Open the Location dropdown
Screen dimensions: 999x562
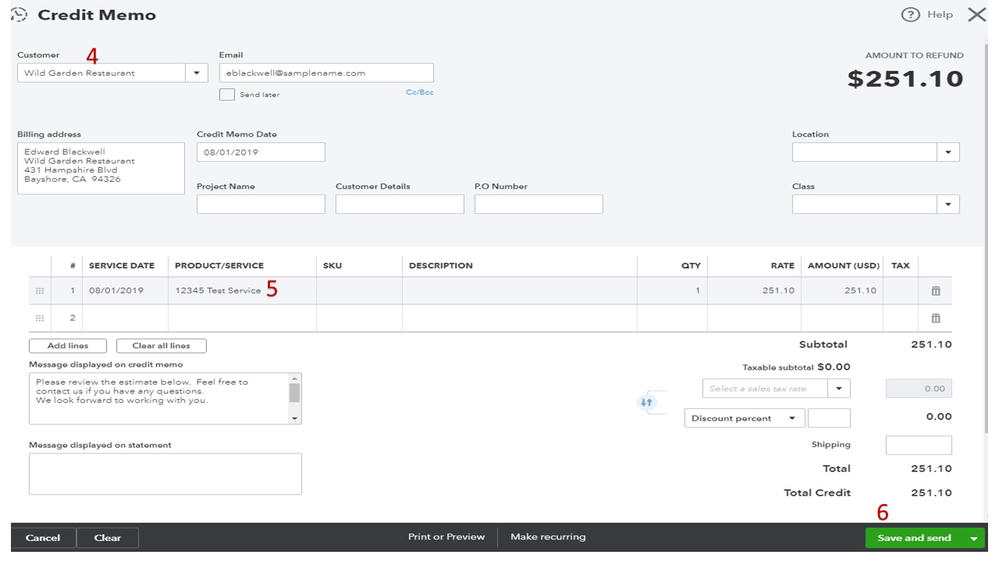coord(948,152)
